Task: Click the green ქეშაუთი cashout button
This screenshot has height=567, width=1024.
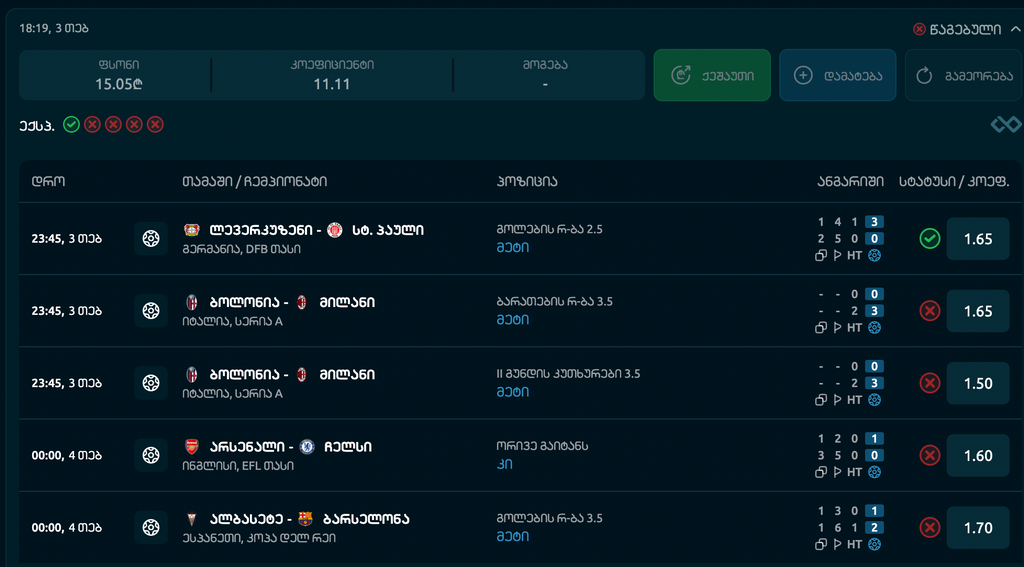Action: pos(712,75)
